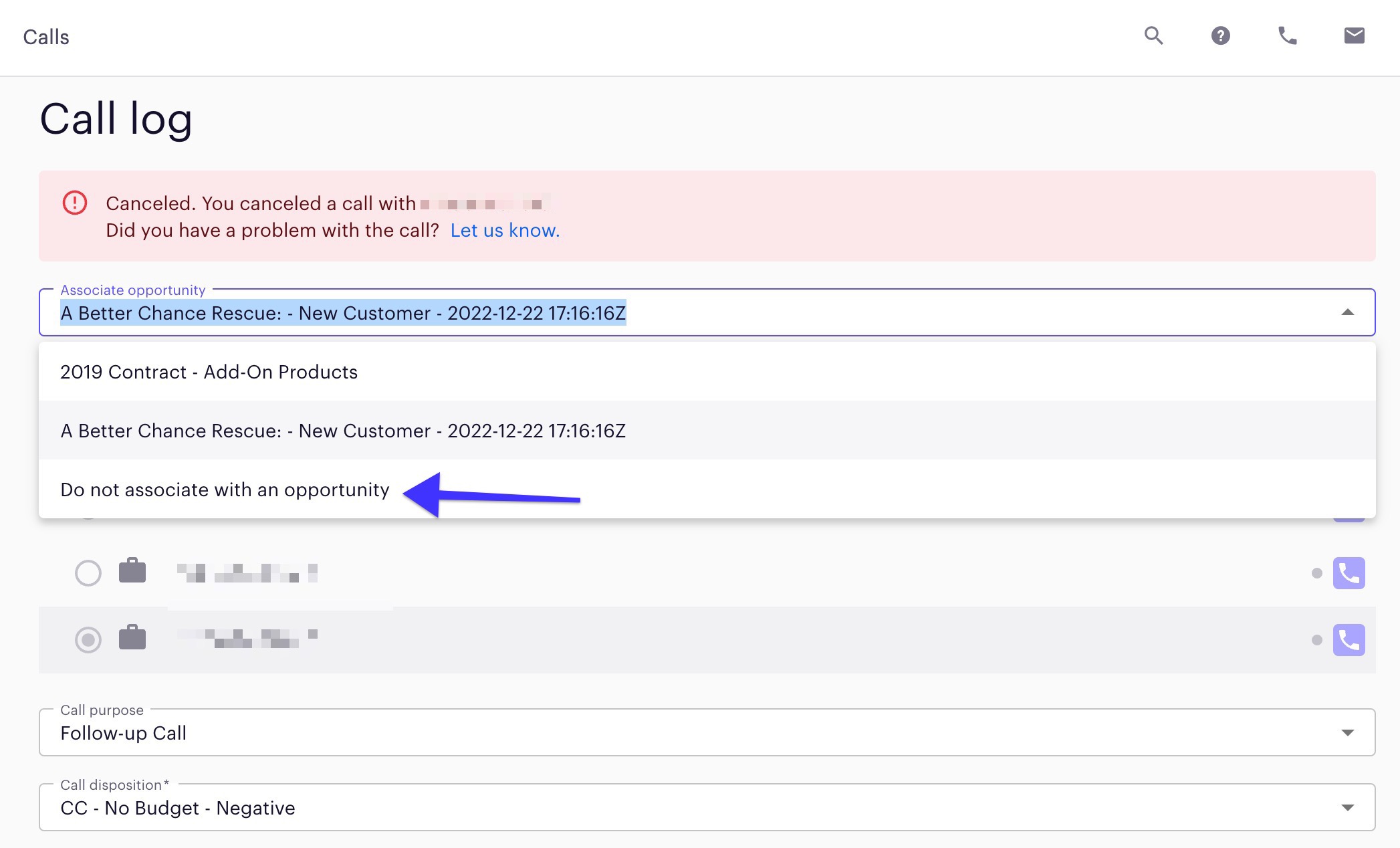Viewport: 1400px width, 848px height.
Task: Click the Calls header title
Action: tap(46, 37)
